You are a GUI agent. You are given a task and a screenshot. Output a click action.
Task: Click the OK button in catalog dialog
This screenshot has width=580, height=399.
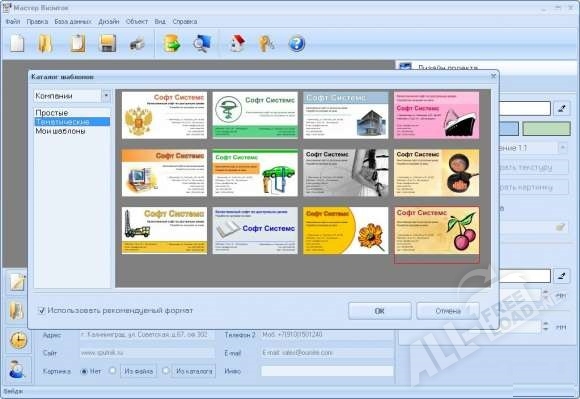pos(380,311)
